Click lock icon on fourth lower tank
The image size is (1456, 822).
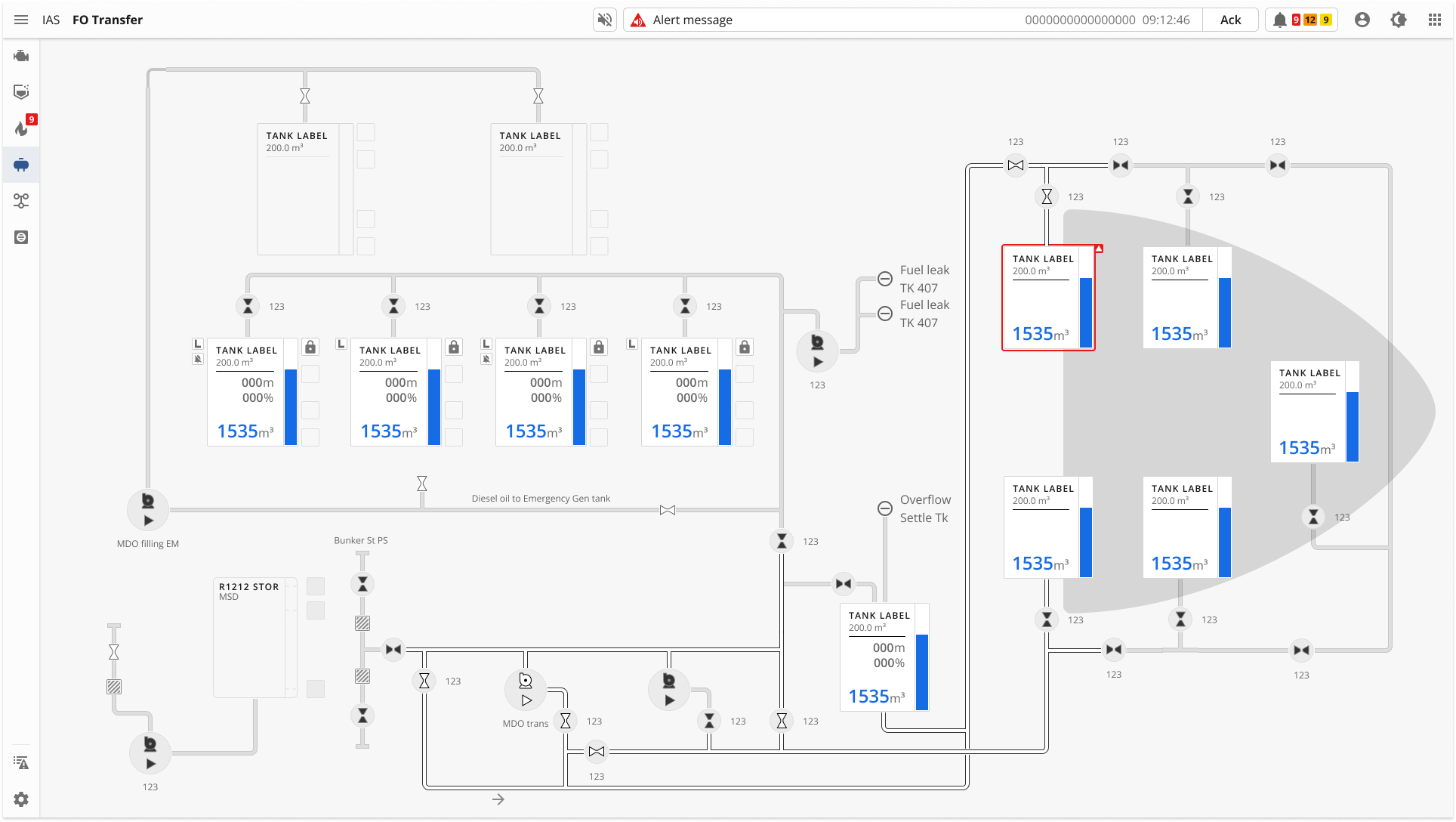(745, 347)
